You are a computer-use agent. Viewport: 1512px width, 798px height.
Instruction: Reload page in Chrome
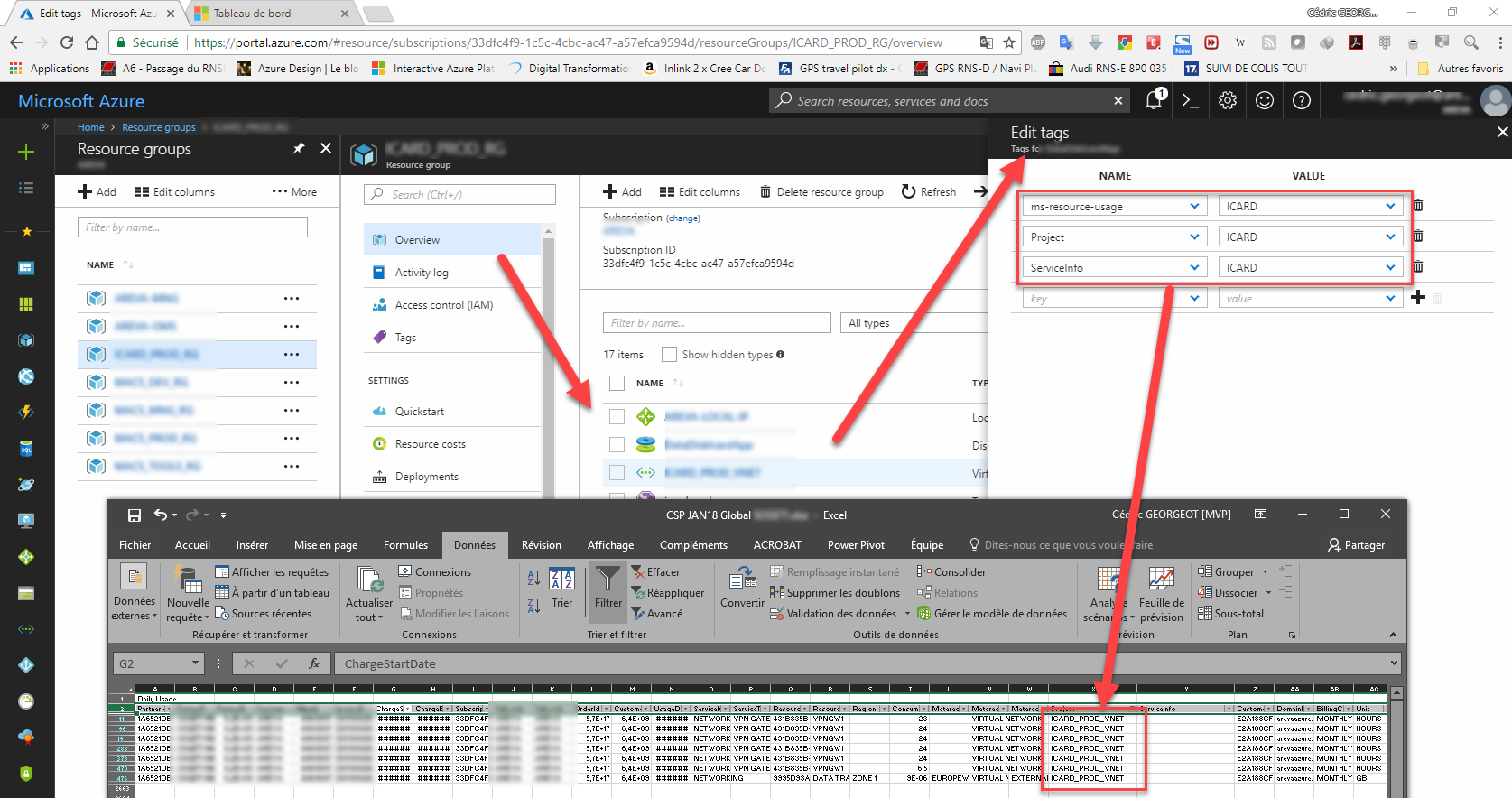coord(67,42)
